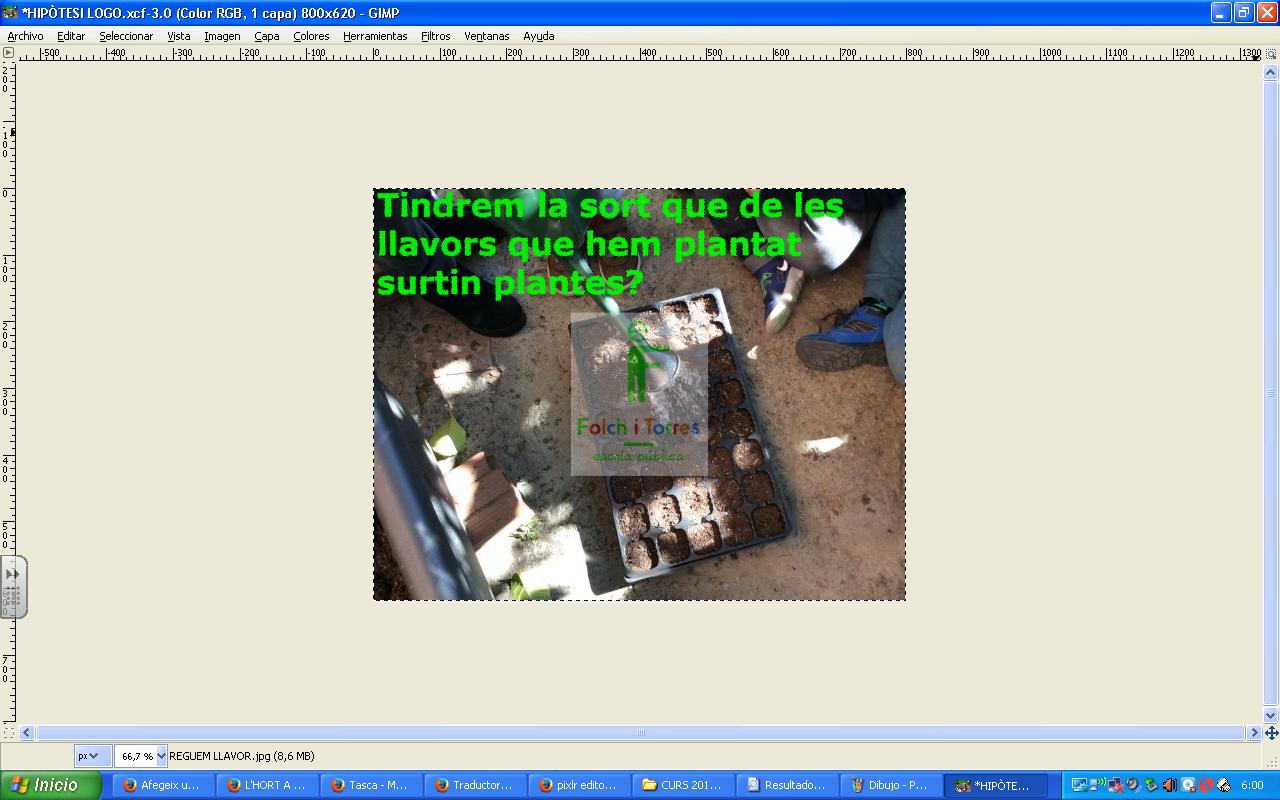Open the Capa menu

click(x=266, y=36)
